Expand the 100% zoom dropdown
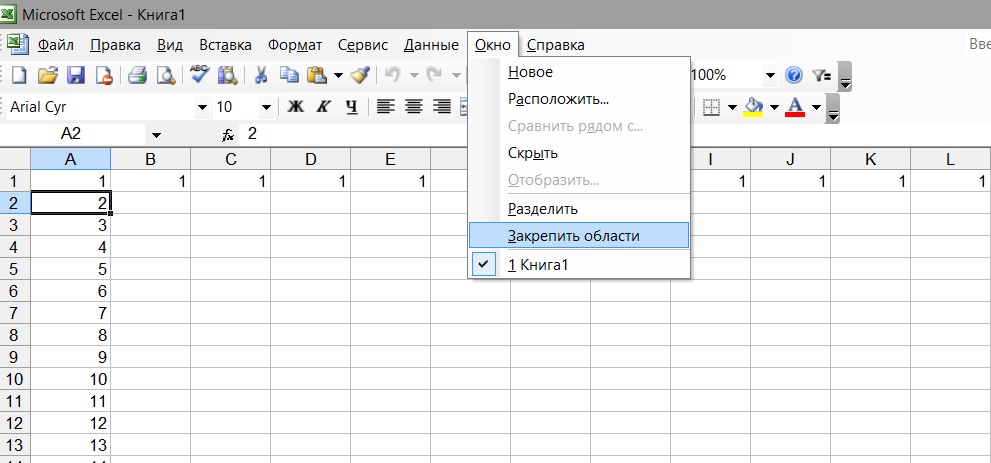 point(770,75)
